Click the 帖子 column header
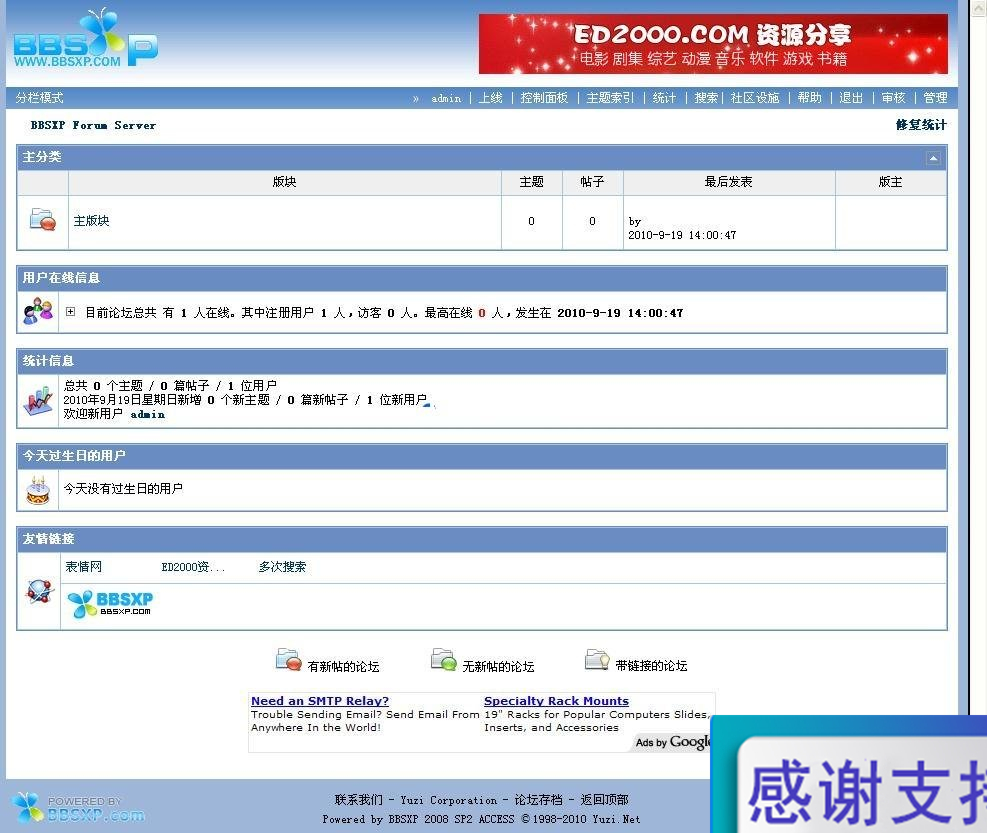 pyautogui.click(x=592, y=182)
